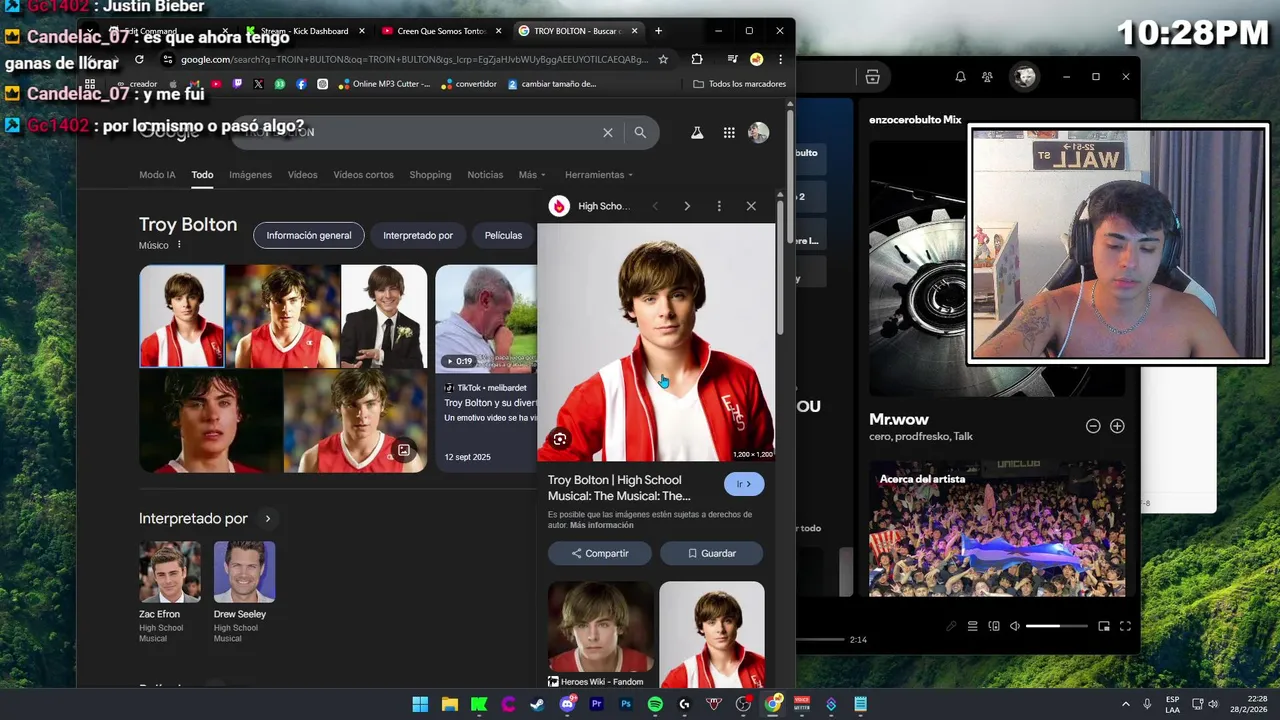
Task: Switch Spotify to full screen view
Action: tap(1125, 626)
